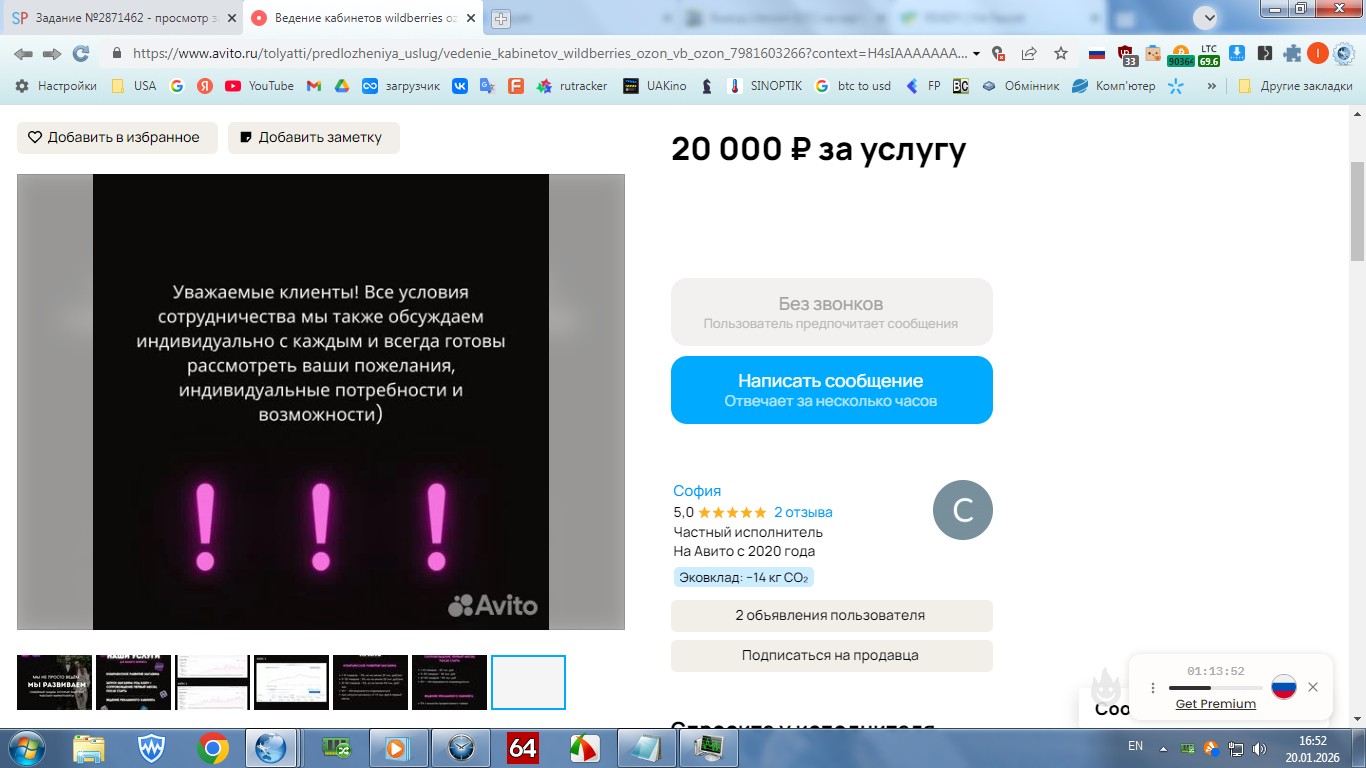Expand the address bar dropdown arrow
The width and height of the screenshot is (1366, 768).
click(x=976, y=54)
